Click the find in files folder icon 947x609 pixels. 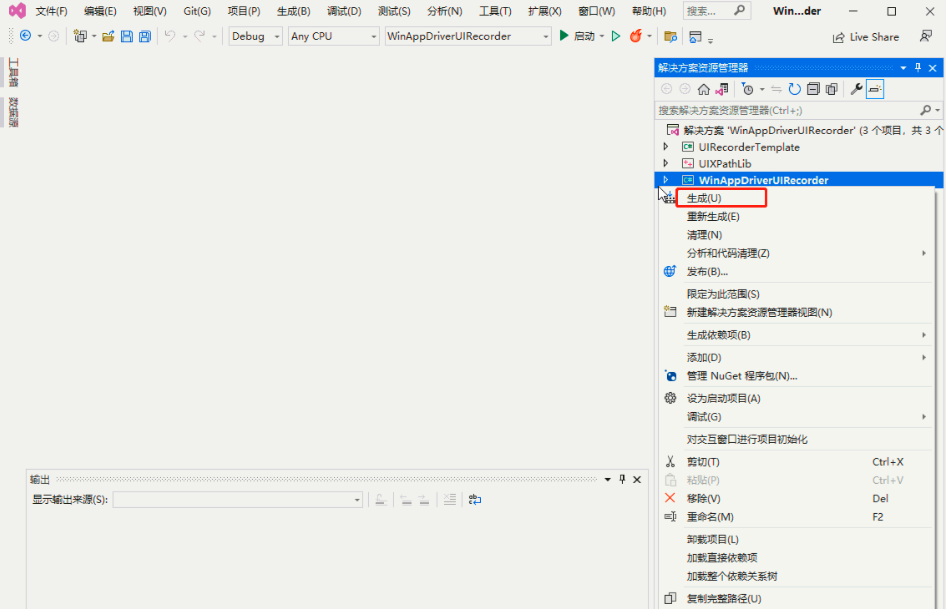point(670,36)
